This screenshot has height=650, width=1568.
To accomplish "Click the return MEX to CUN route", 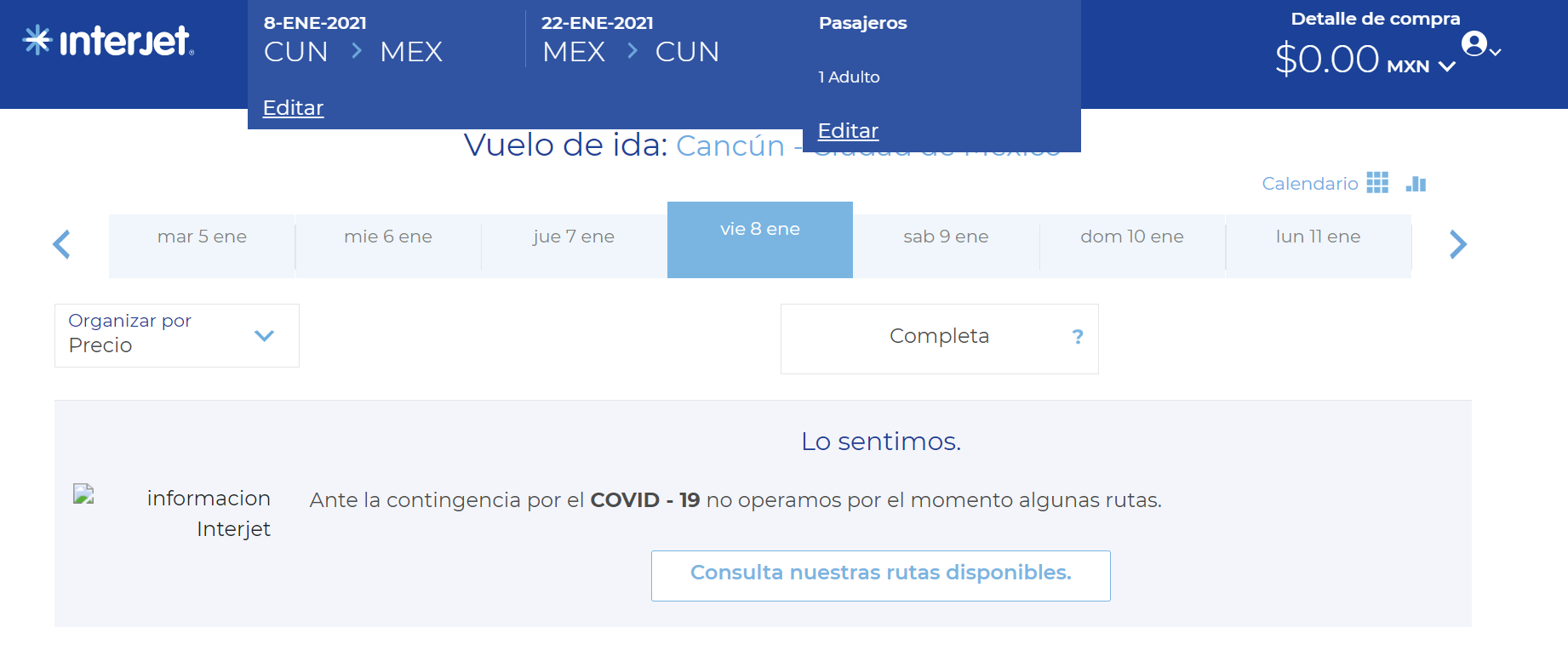I will point(631,52).
